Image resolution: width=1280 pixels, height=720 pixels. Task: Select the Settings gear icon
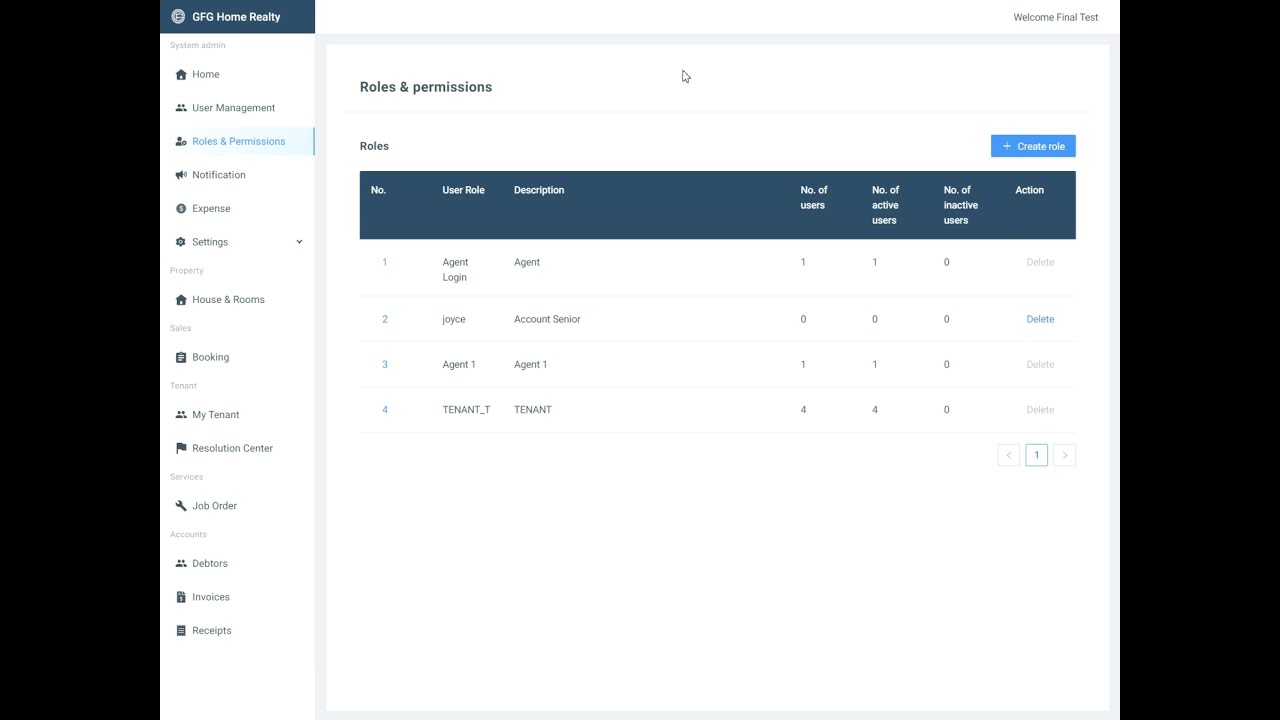(181, 242)
